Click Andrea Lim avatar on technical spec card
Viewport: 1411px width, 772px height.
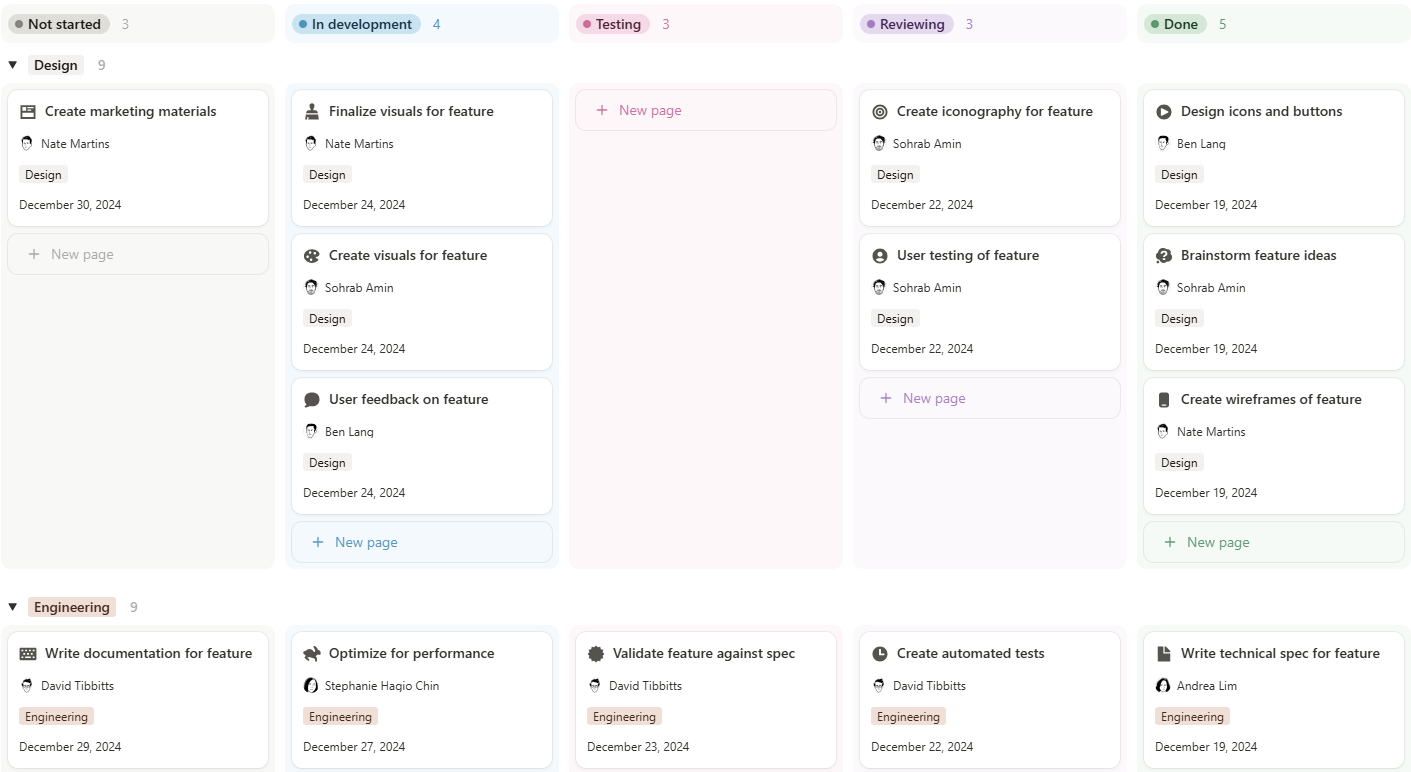click(x=1163, y=686)
